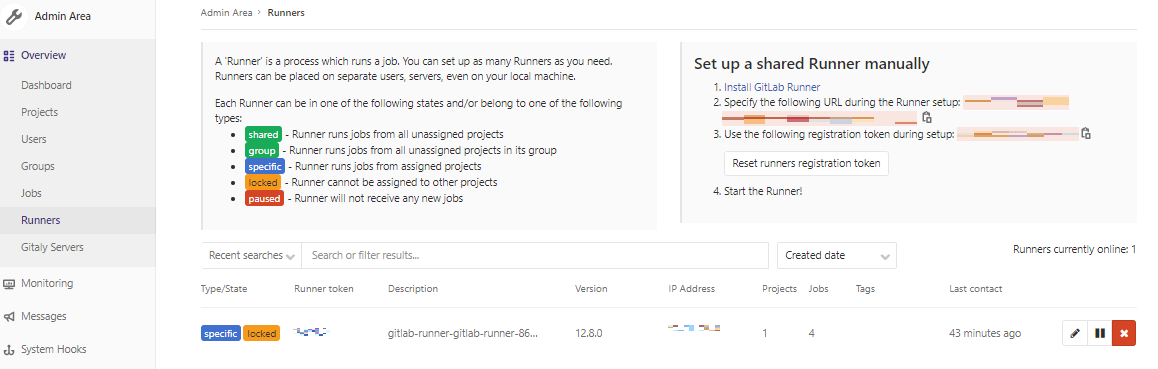Click the Admin Area breadcrumb link
This screenshot has height=369, width=1158.
click(227, 13)
